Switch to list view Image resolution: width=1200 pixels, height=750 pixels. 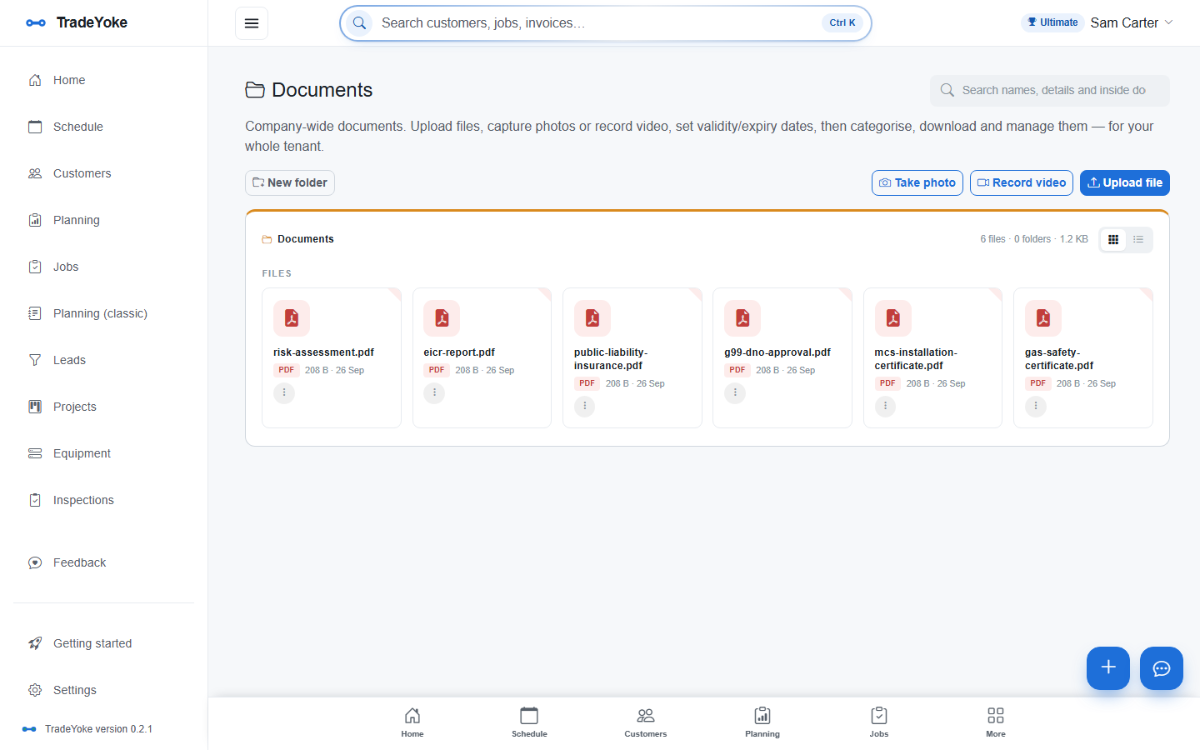[1139, 239]
